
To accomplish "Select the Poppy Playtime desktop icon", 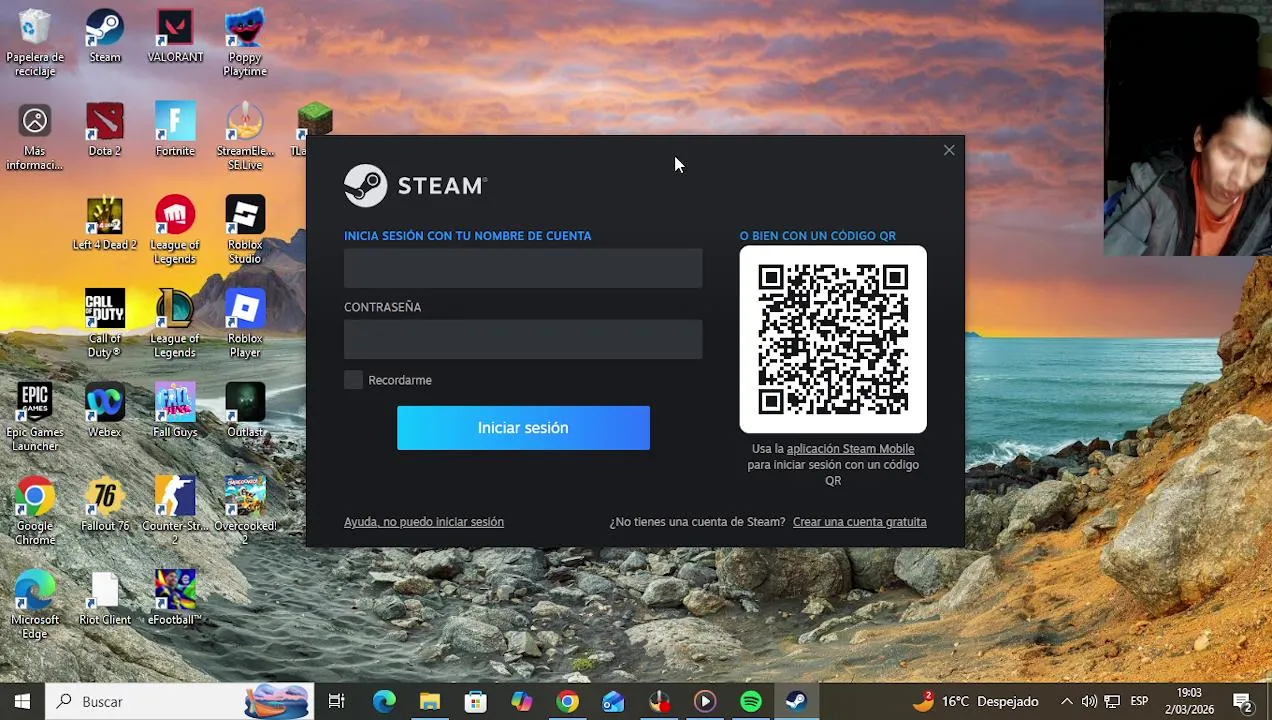I will [245, 44].
